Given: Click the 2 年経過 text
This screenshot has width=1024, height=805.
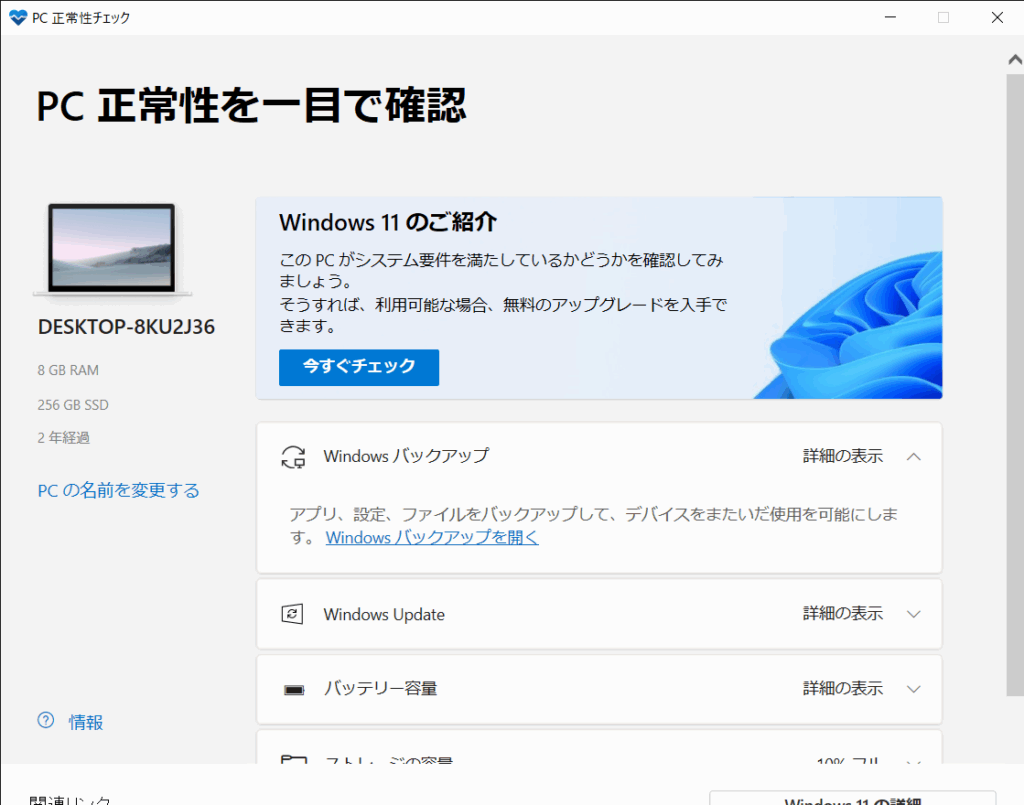Looking at the screenshot, I should coord(63,437).
